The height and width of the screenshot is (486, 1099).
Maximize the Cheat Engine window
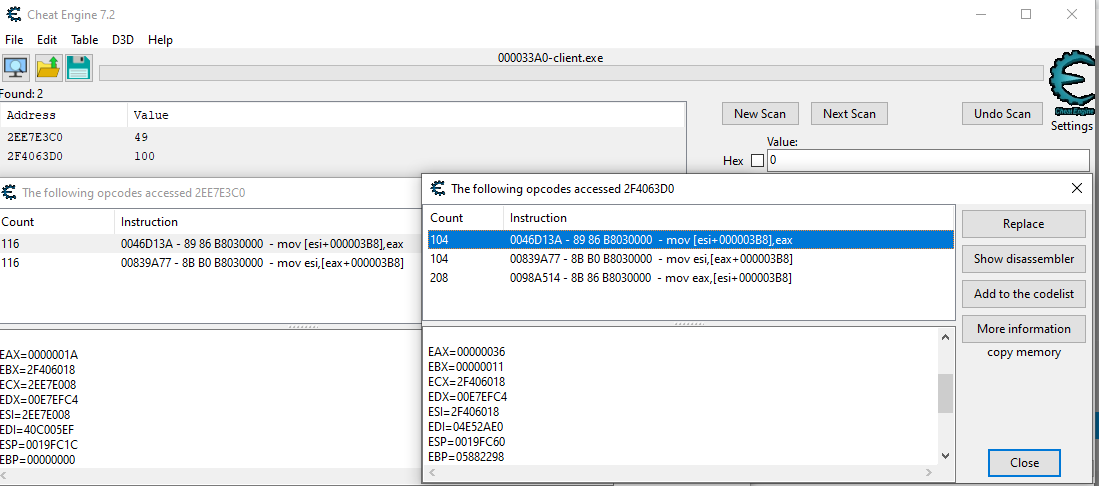1025,14
